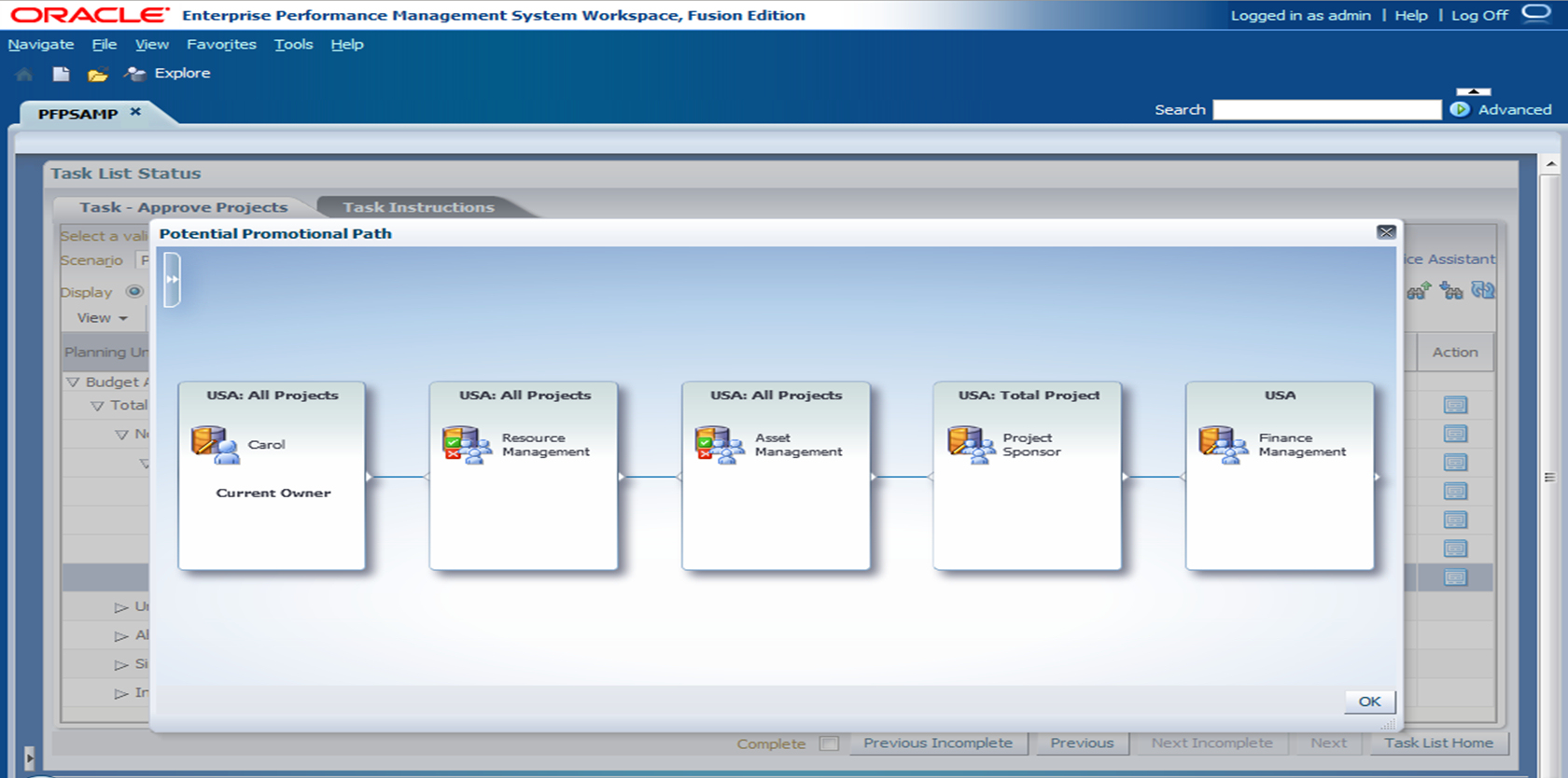Click the Open folder toolbar icon
The height and width of the screenshot is (778, 1568).
(97, 75)
